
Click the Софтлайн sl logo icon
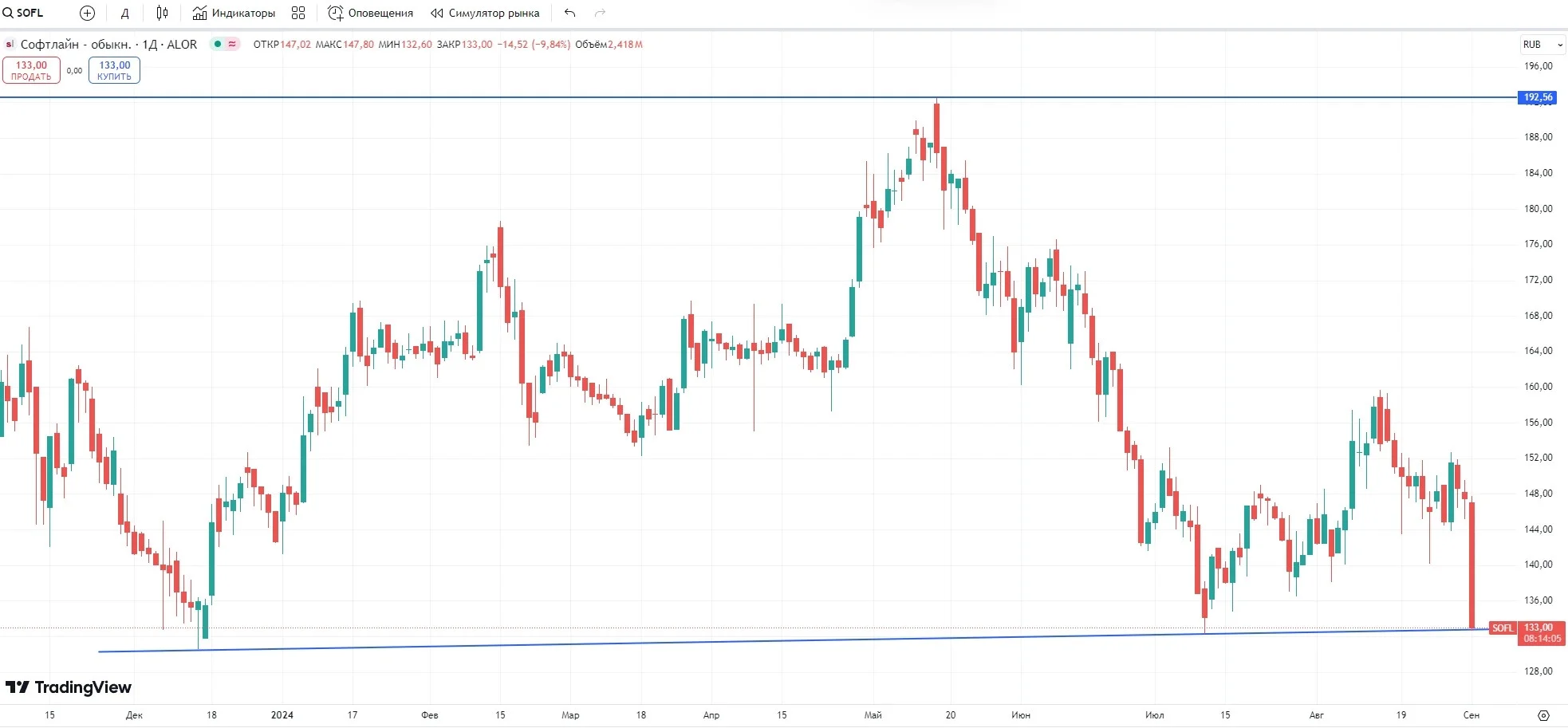click(x=10, y=45)
